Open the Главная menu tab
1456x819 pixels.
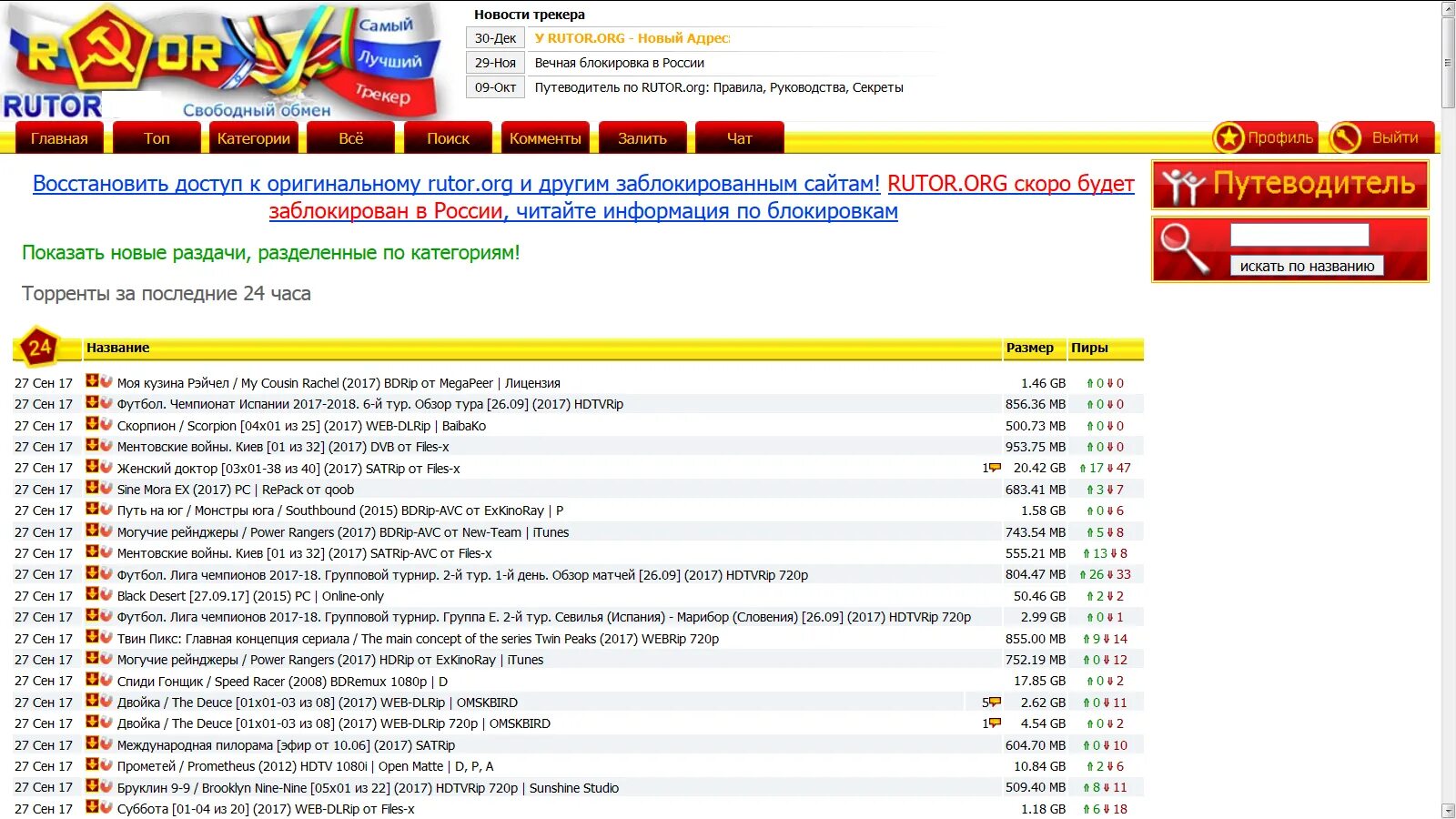pos(59,138)
